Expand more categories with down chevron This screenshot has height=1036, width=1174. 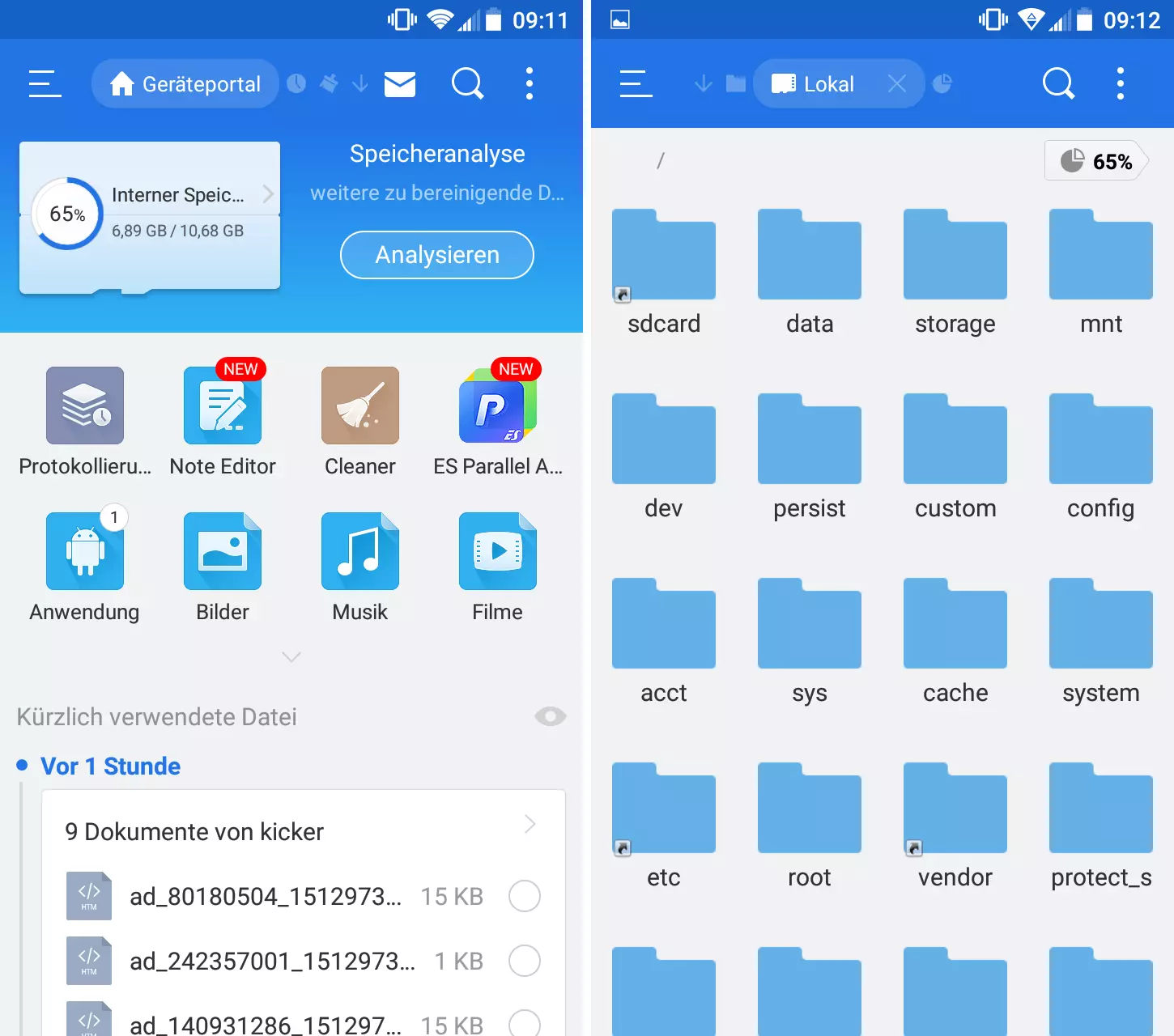[x=291, y=656]
